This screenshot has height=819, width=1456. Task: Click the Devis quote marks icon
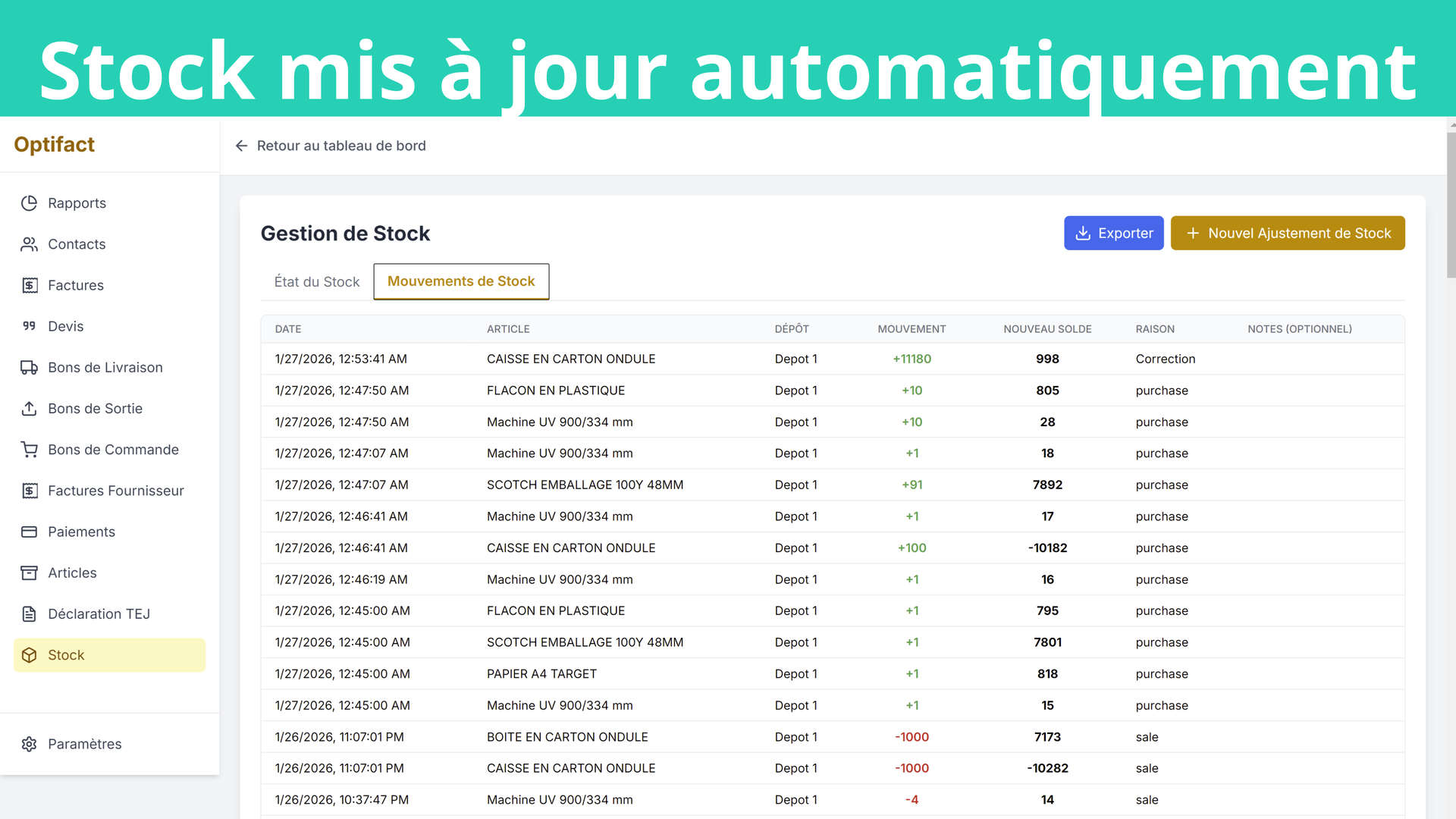29,326
